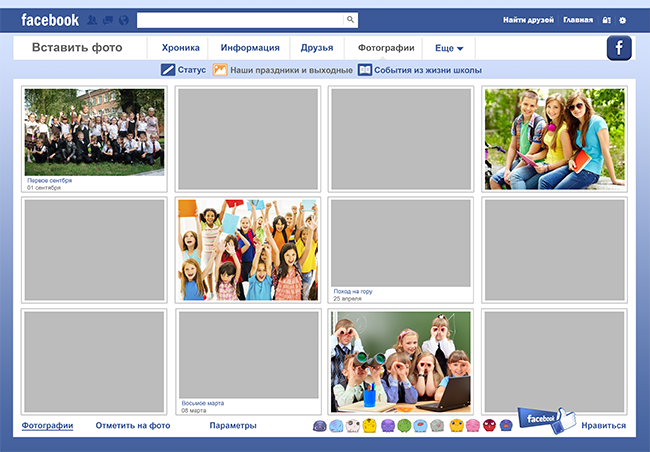Open the settings gear icon
Image resolution: width=650 pixels, height=452 pixels.
623,20
